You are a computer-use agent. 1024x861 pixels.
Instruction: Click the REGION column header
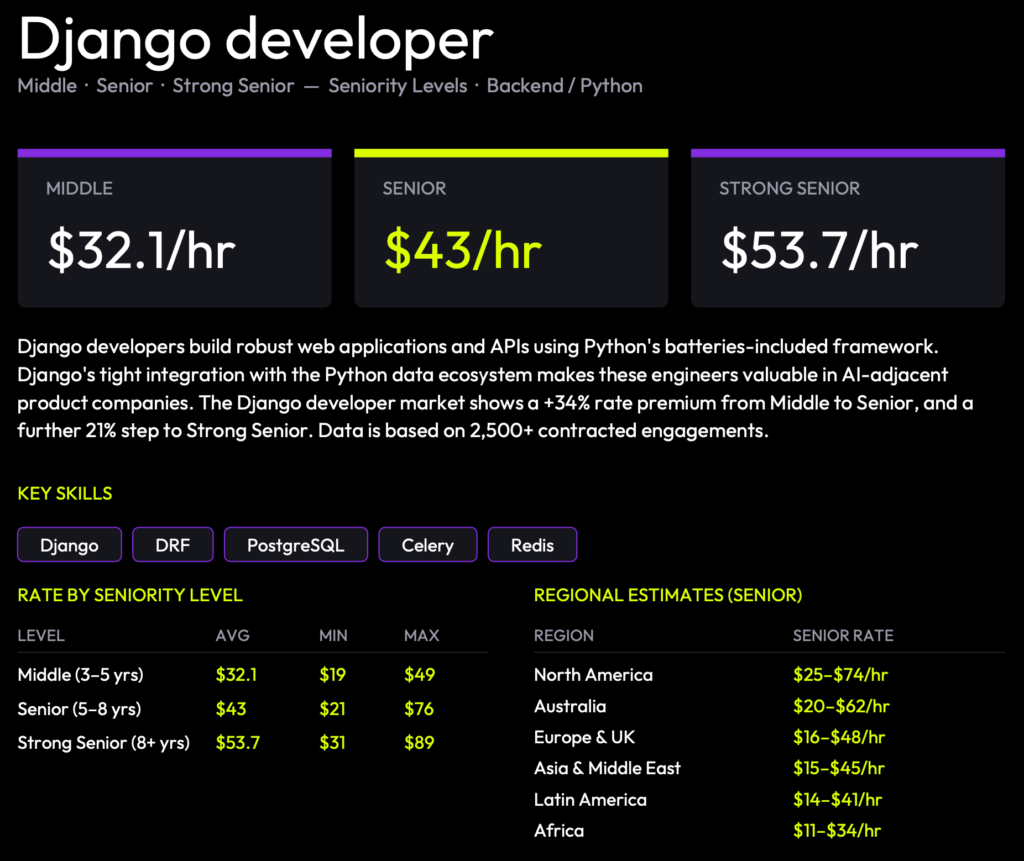pos(564,636)
